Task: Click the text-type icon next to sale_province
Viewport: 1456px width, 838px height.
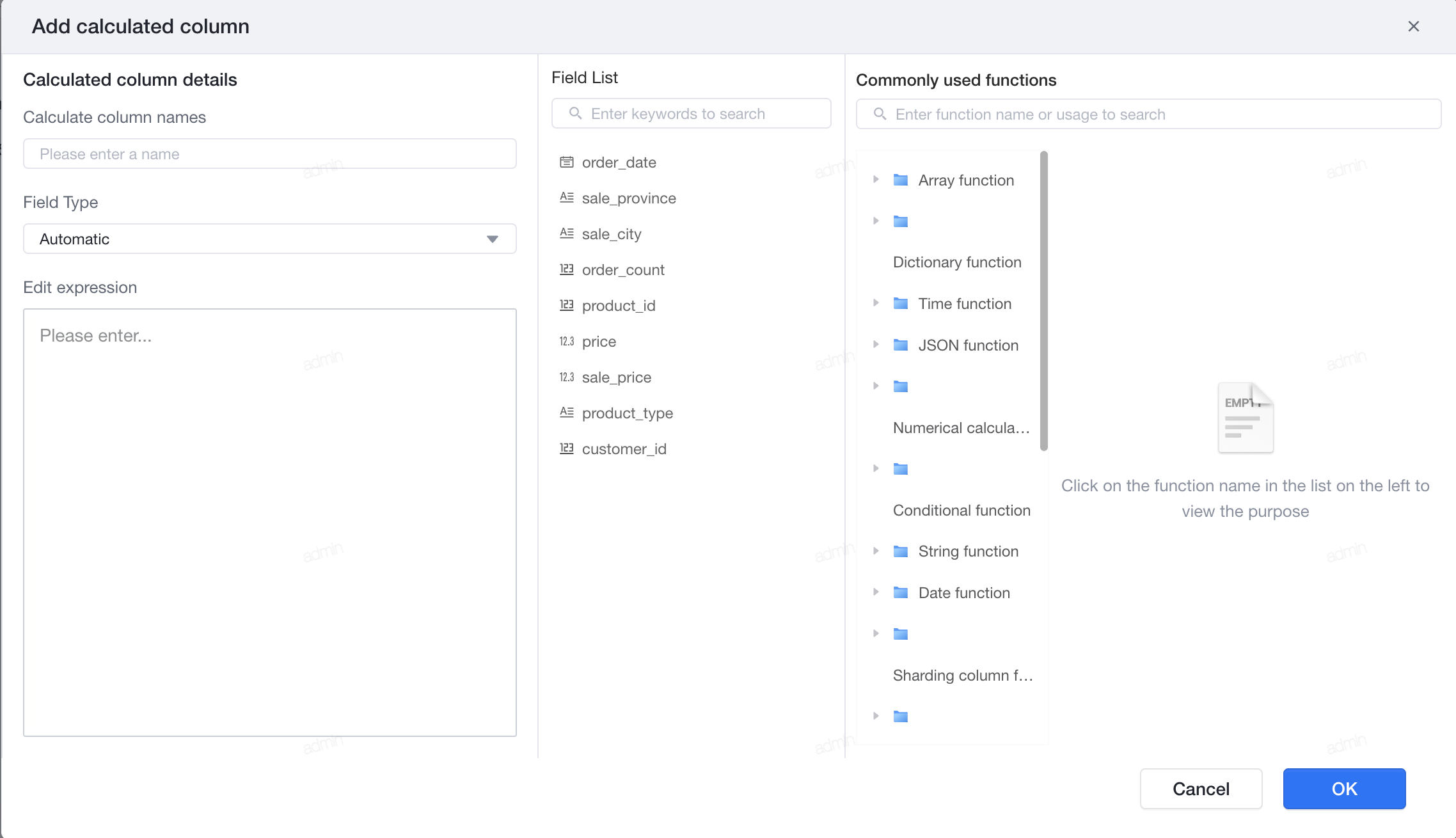Action: point(567,198)
